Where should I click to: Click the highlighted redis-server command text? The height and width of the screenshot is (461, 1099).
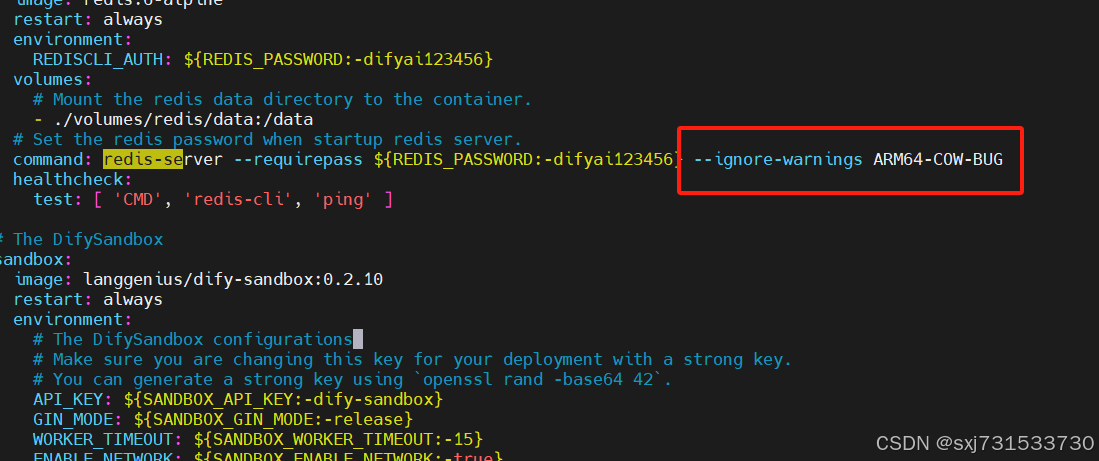tap(163, 160)
